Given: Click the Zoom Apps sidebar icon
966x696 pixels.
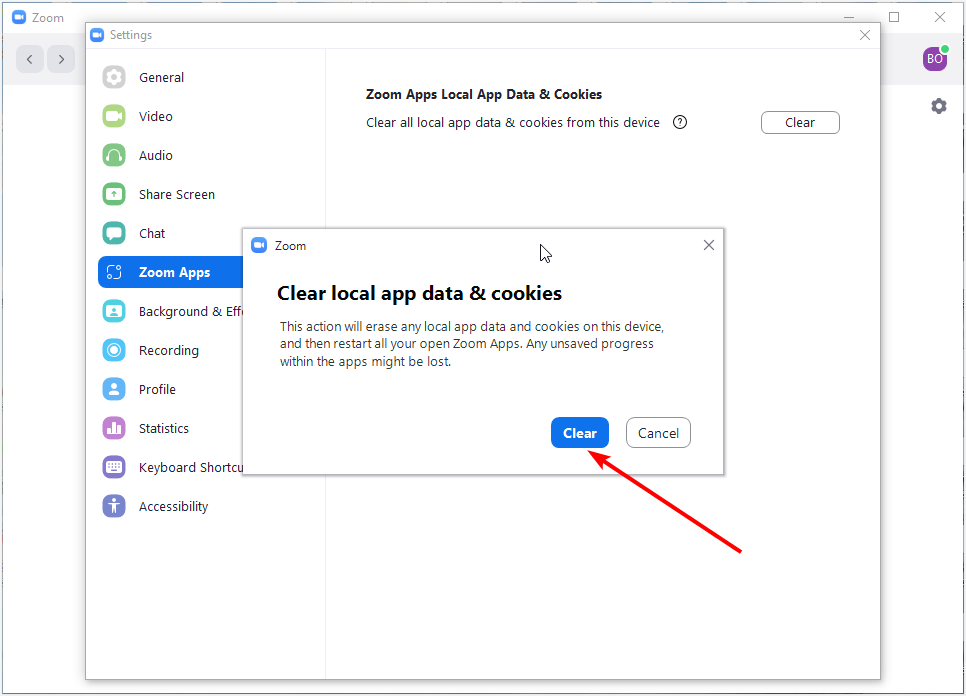Looking at the screenshot, I should [x=114, y=272].
